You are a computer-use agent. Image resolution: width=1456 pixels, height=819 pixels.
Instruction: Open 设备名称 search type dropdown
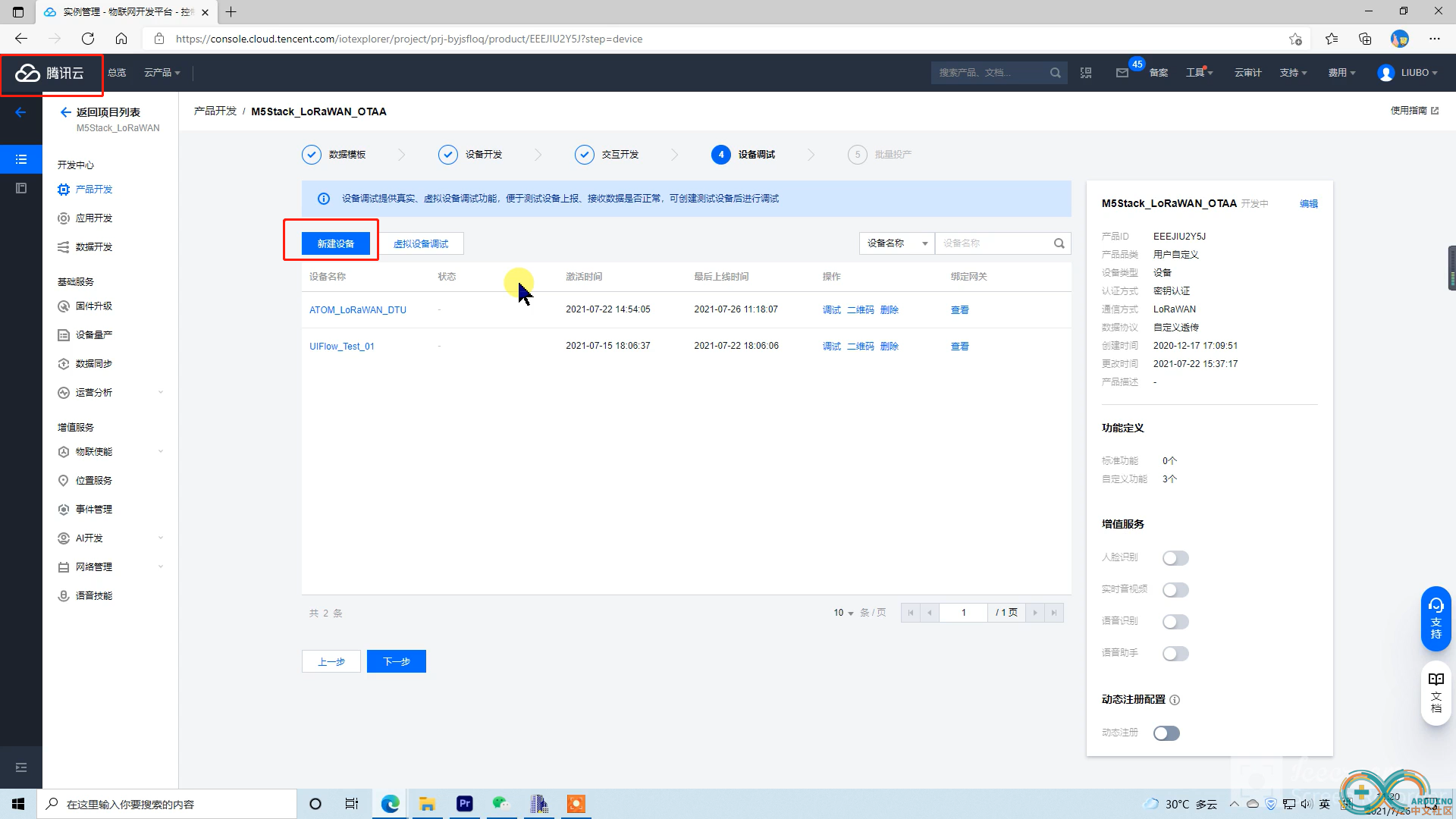point(897,243)
